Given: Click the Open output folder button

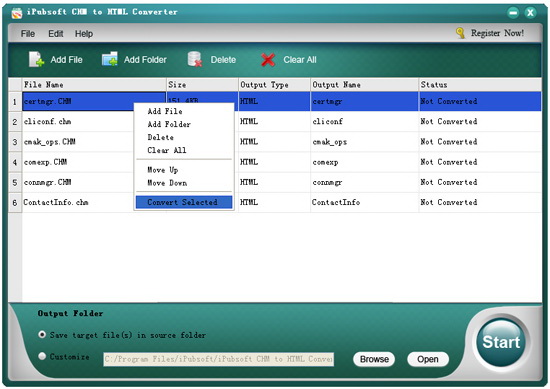Looking at the screenshot, I should 428,359.
